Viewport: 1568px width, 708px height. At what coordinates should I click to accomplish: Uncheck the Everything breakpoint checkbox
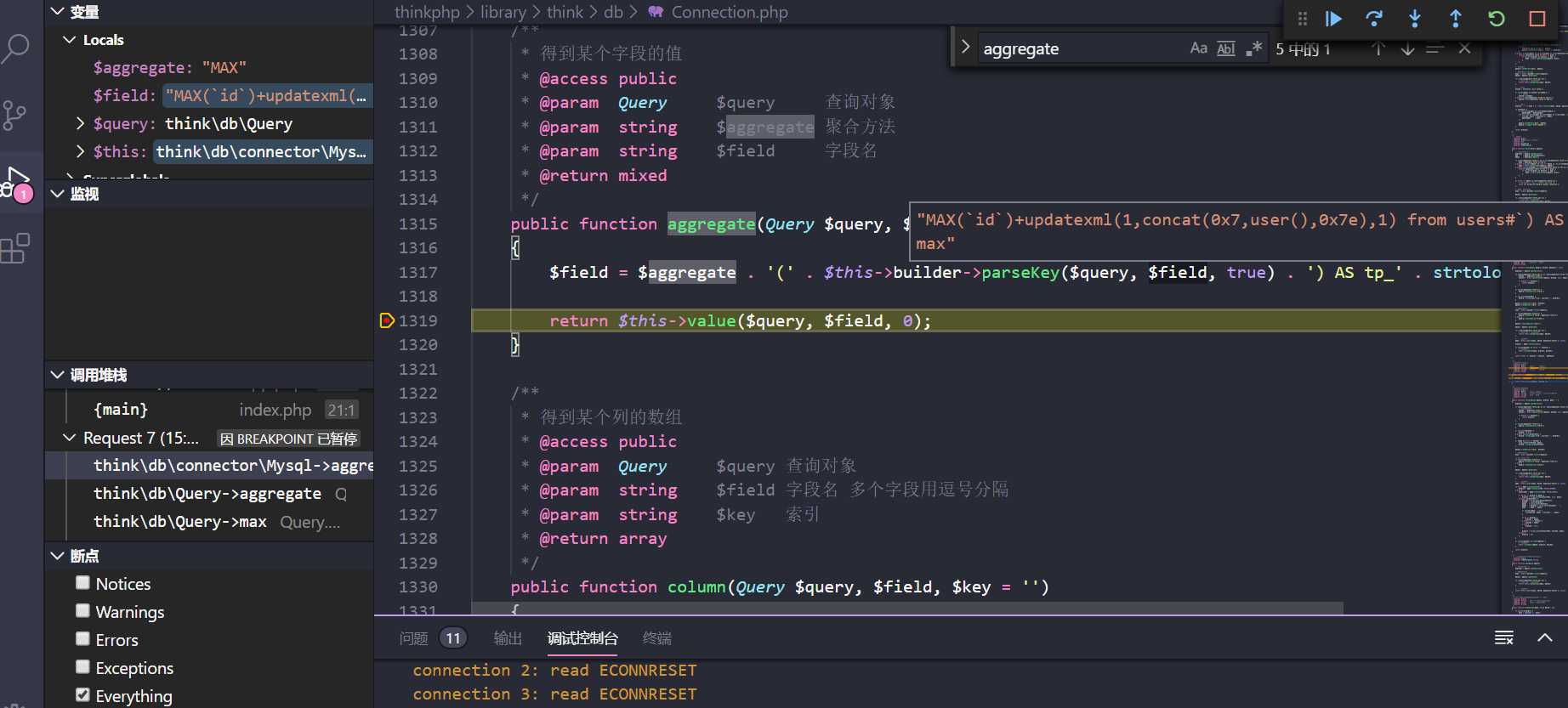tap(82, 695)
